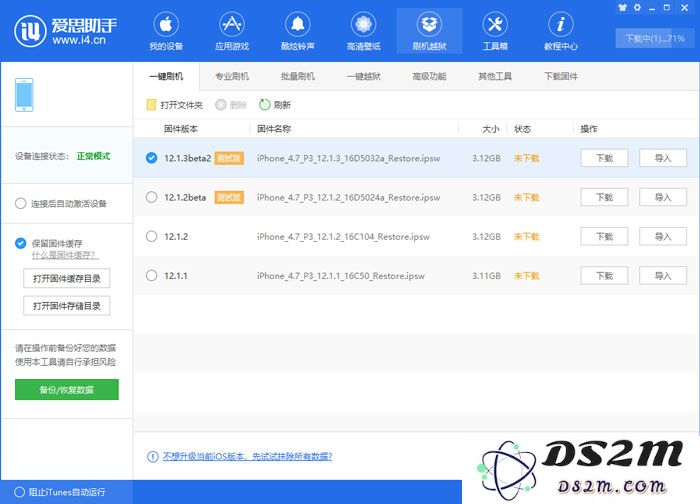Click 导入 for firmware 12.1.1
The height and width of the screenshot is (504, 700).
[663, 275]
